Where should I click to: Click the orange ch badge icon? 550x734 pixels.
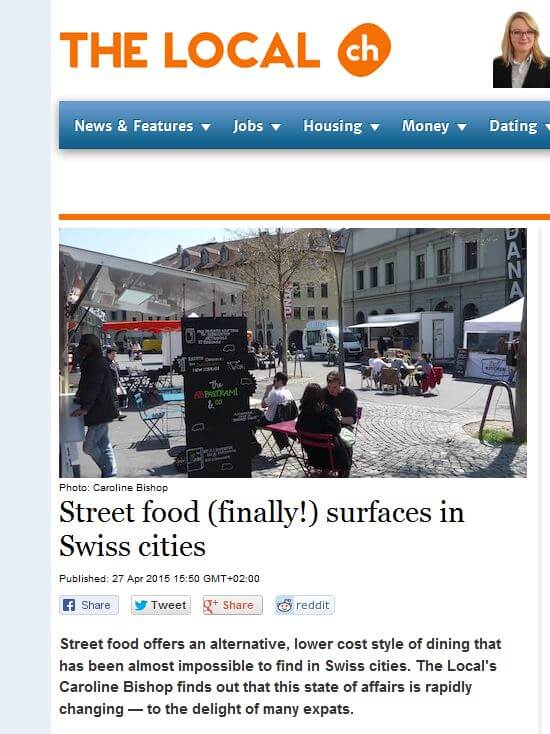[364, 50]
